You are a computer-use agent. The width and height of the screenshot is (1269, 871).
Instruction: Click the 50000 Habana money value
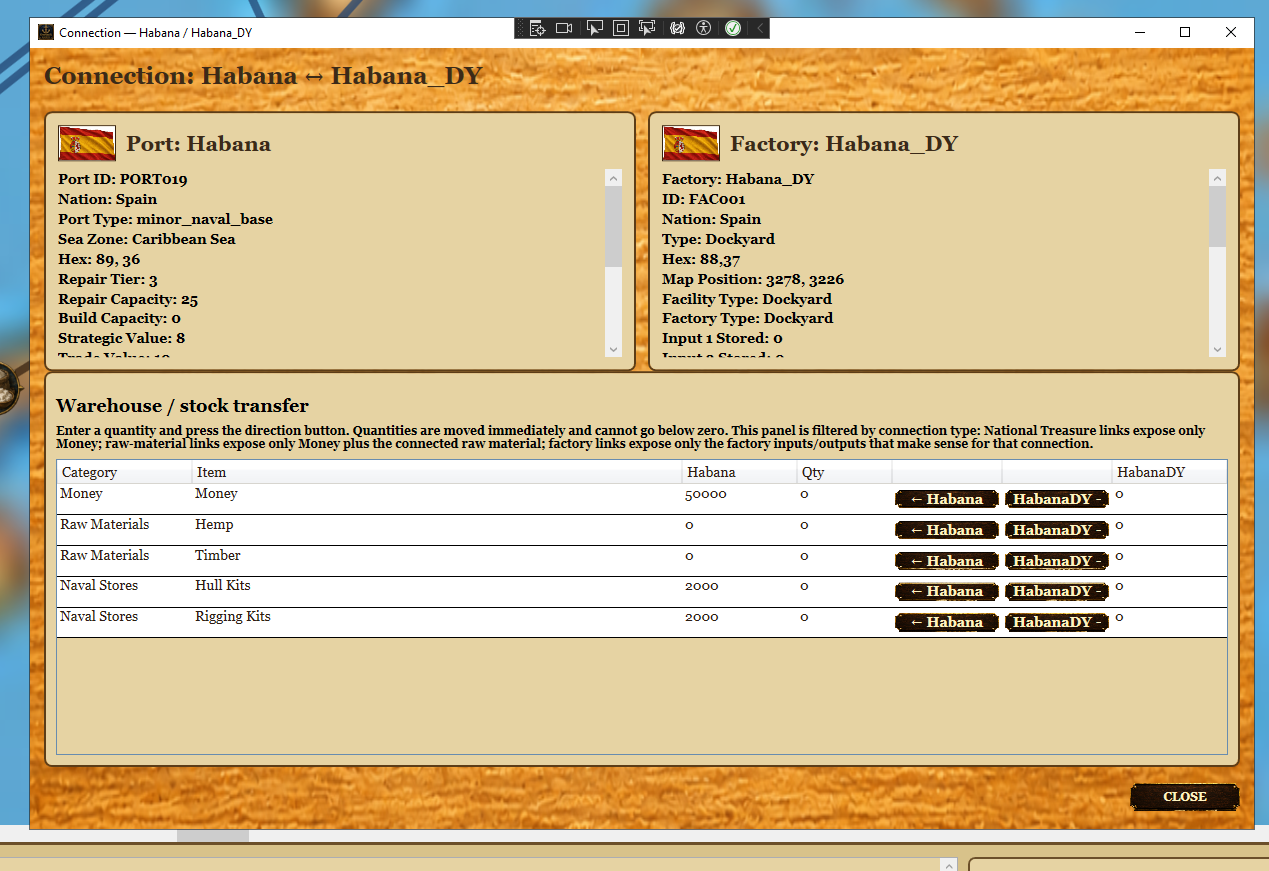pyautogui.click(x=706, y=495)
